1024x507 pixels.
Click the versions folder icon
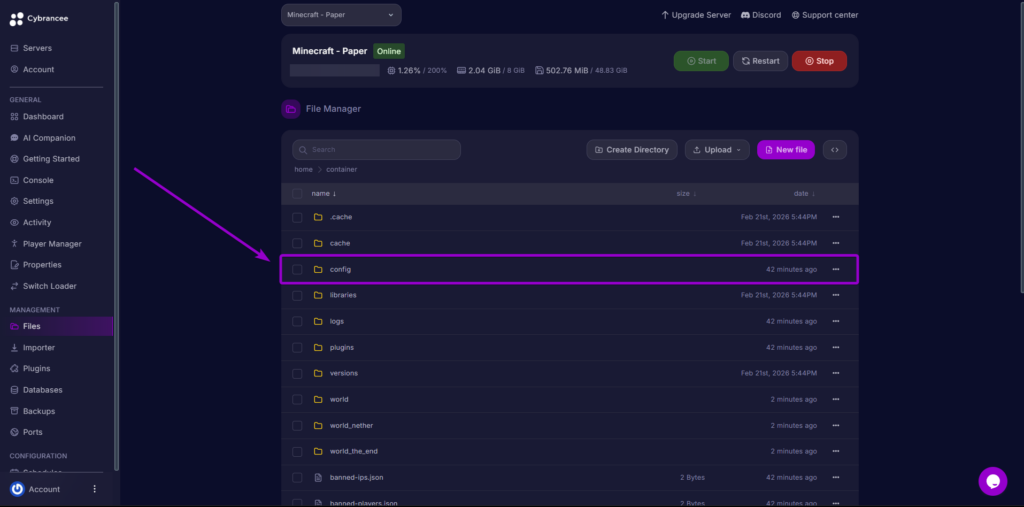click(318, 373)
